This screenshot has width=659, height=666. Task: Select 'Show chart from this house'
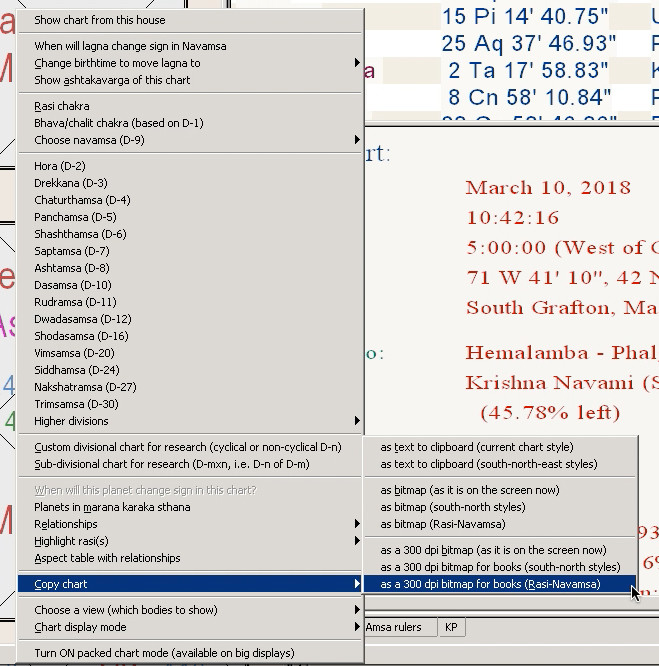(x=100, y=20)
